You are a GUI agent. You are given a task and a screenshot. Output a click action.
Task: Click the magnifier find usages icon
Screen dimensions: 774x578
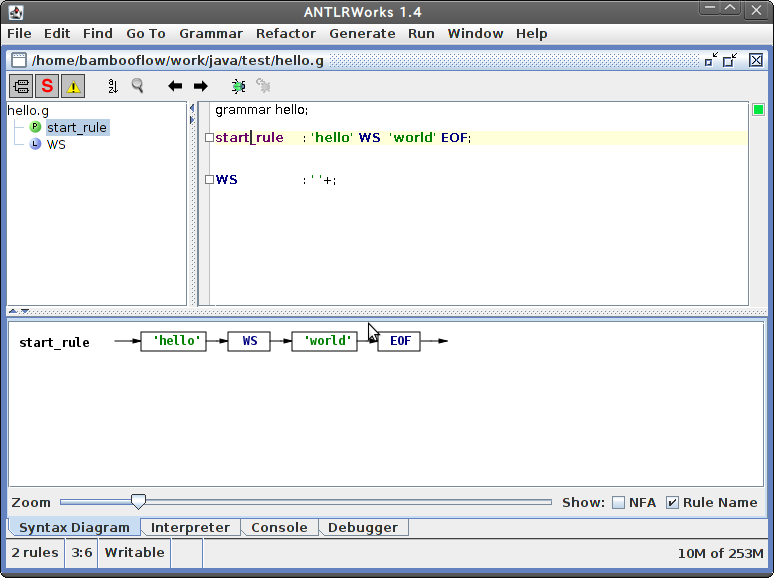click(138, 86)
